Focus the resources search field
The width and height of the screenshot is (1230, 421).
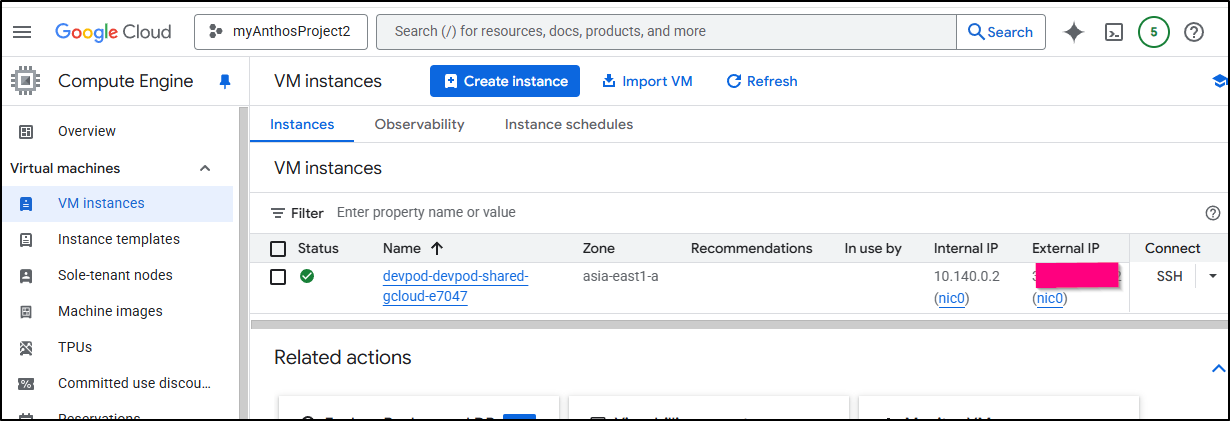[666, 31]
